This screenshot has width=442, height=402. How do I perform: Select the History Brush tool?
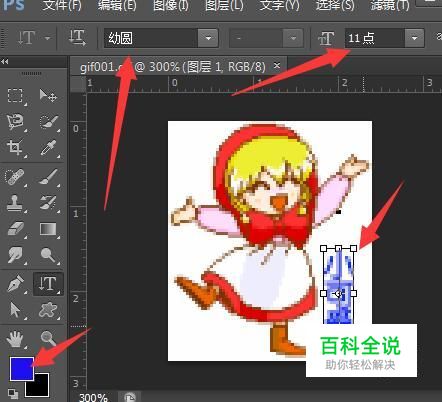point(49,203)
